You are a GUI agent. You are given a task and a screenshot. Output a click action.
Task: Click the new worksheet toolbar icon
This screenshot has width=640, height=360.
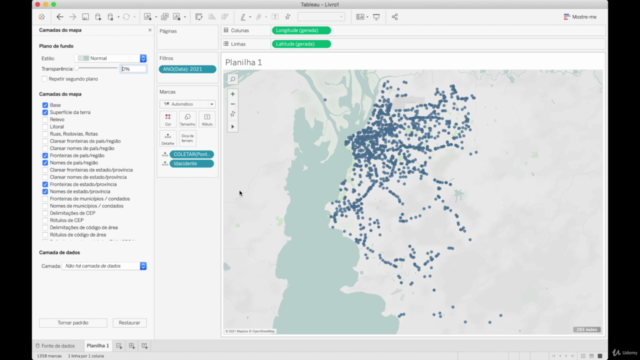148,17
